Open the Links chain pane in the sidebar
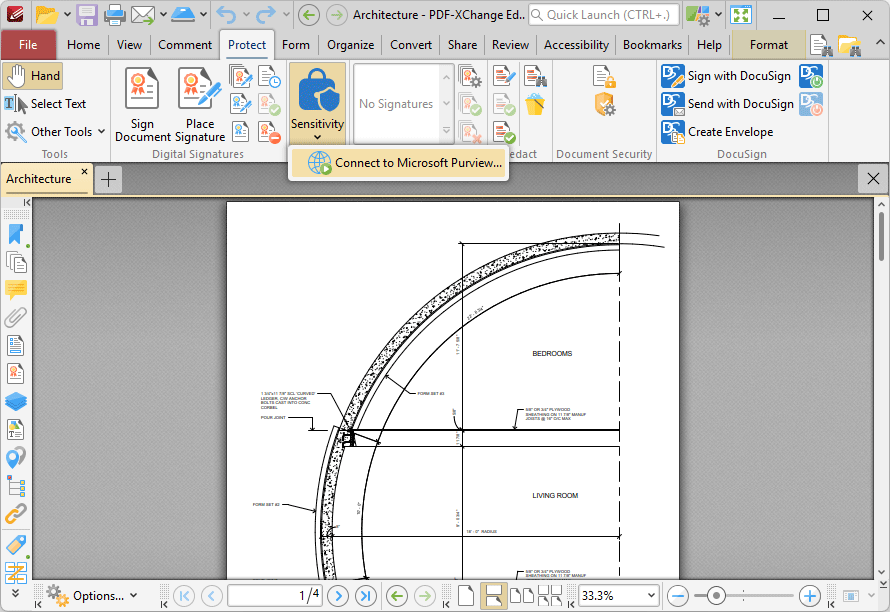 click(16, 513)
